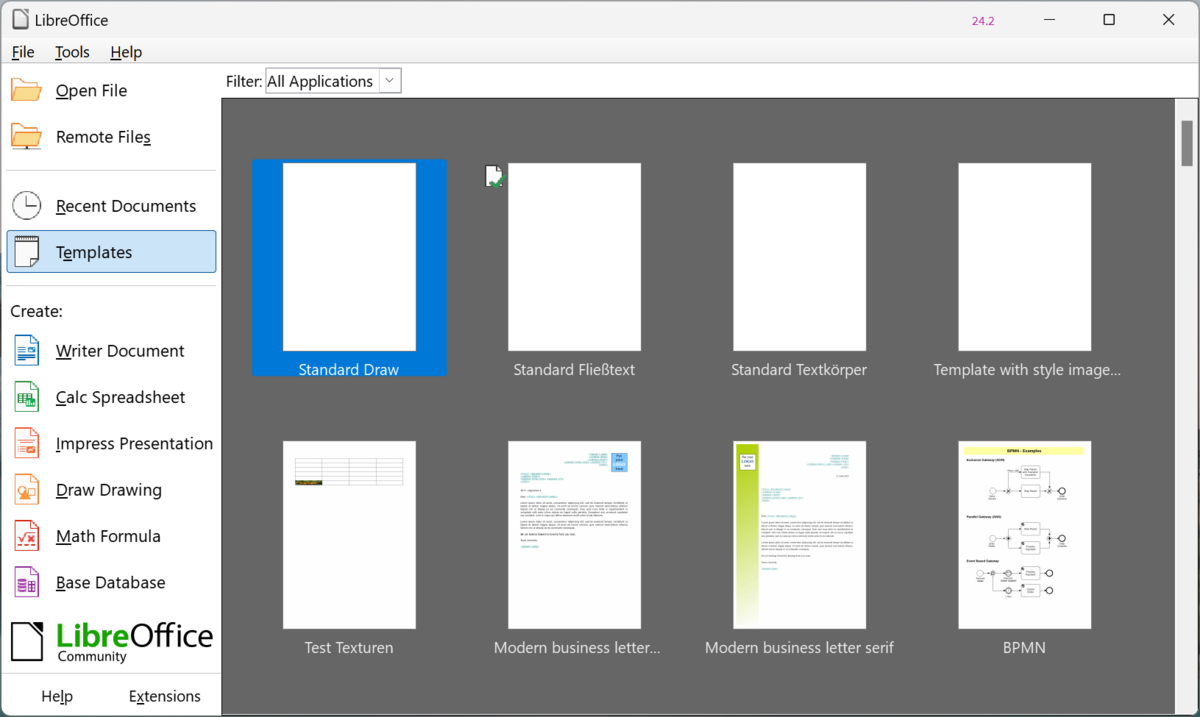Select the Template with style image thumbnail

(x=1025, y=257)
